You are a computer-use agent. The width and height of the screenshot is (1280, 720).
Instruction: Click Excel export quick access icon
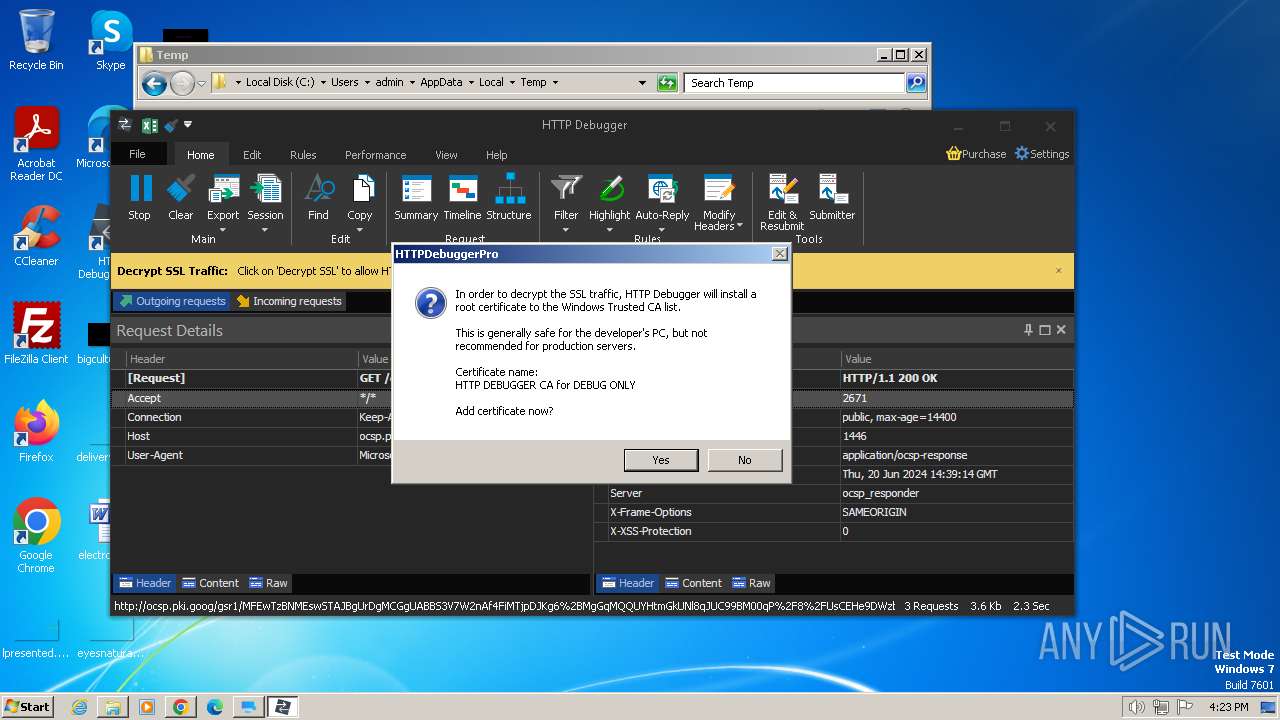point(149,125)
